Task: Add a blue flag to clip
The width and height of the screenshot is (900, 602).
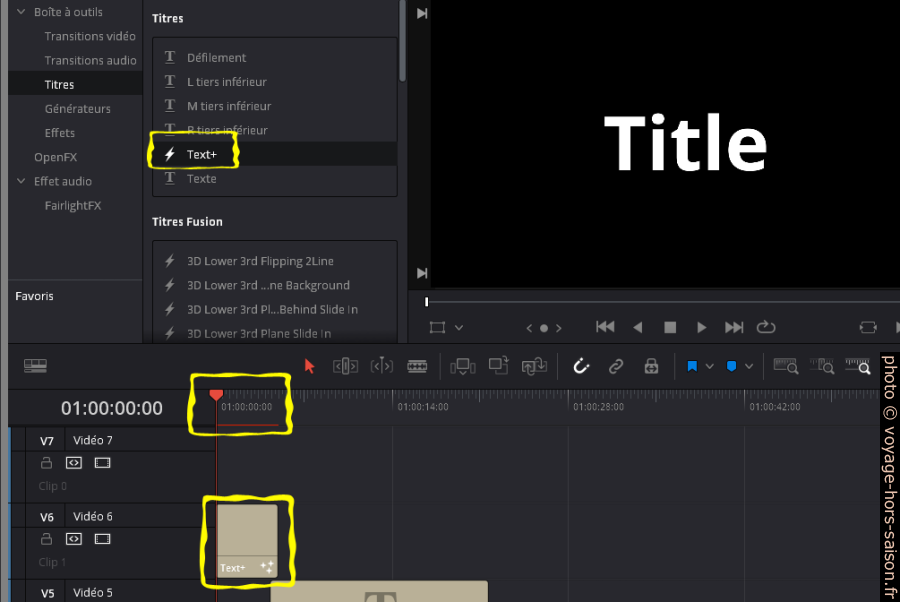Action: pos(692,366)
